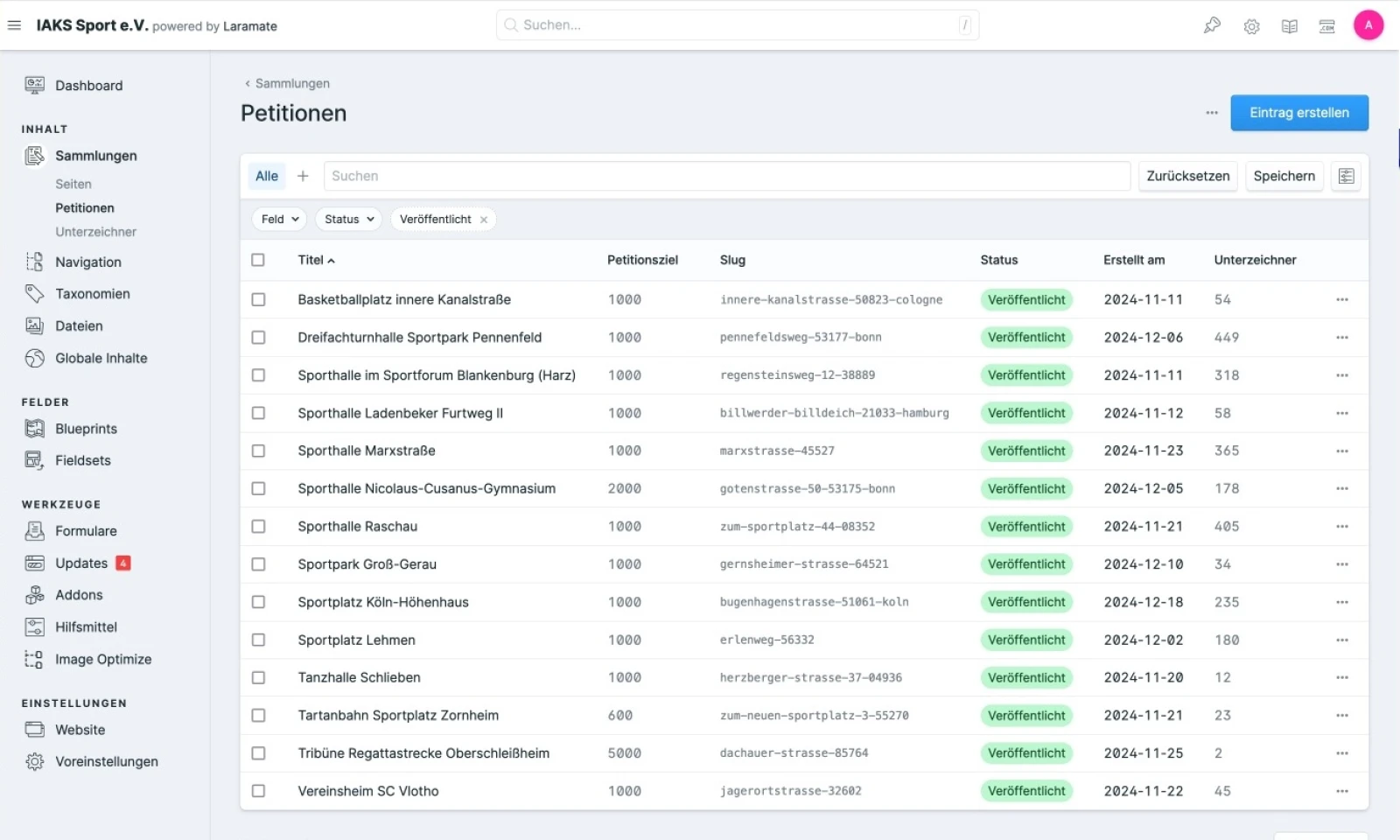Tick the checkbox for Sporthalle Marxstraße
1400x840 pixels.
click(258, 451)
